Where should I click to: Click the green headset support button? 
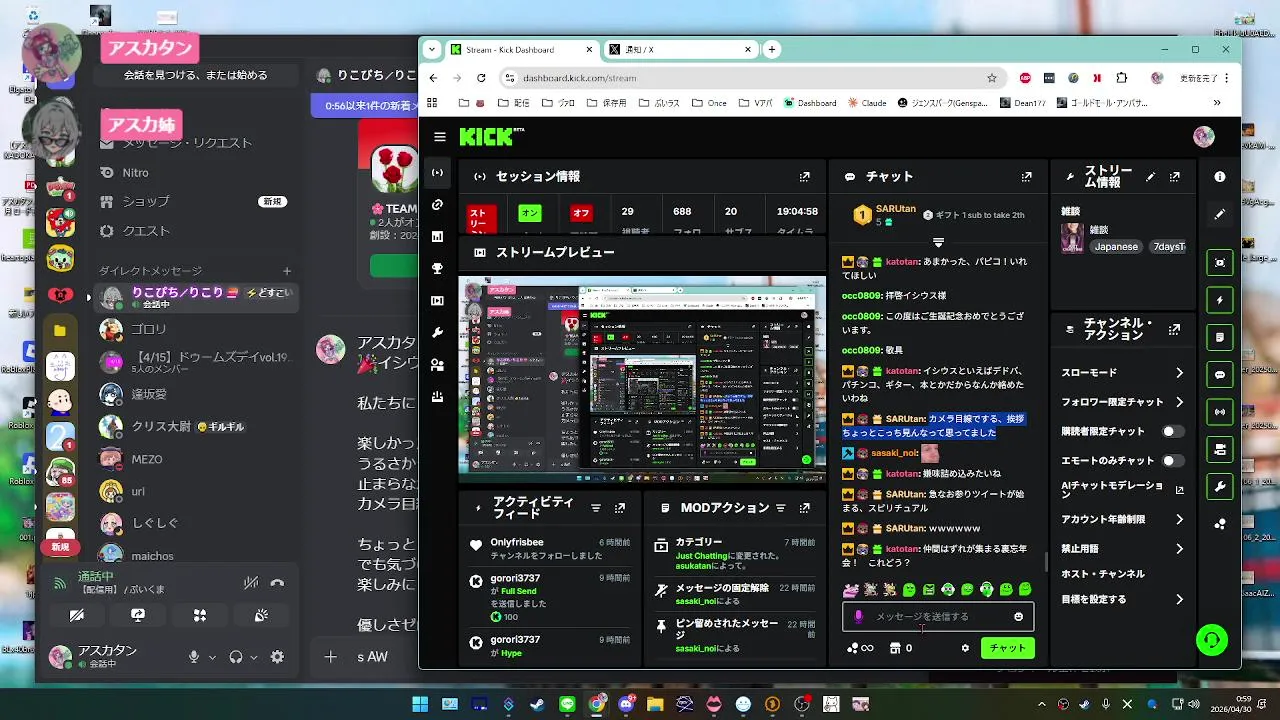[1212, 640]
